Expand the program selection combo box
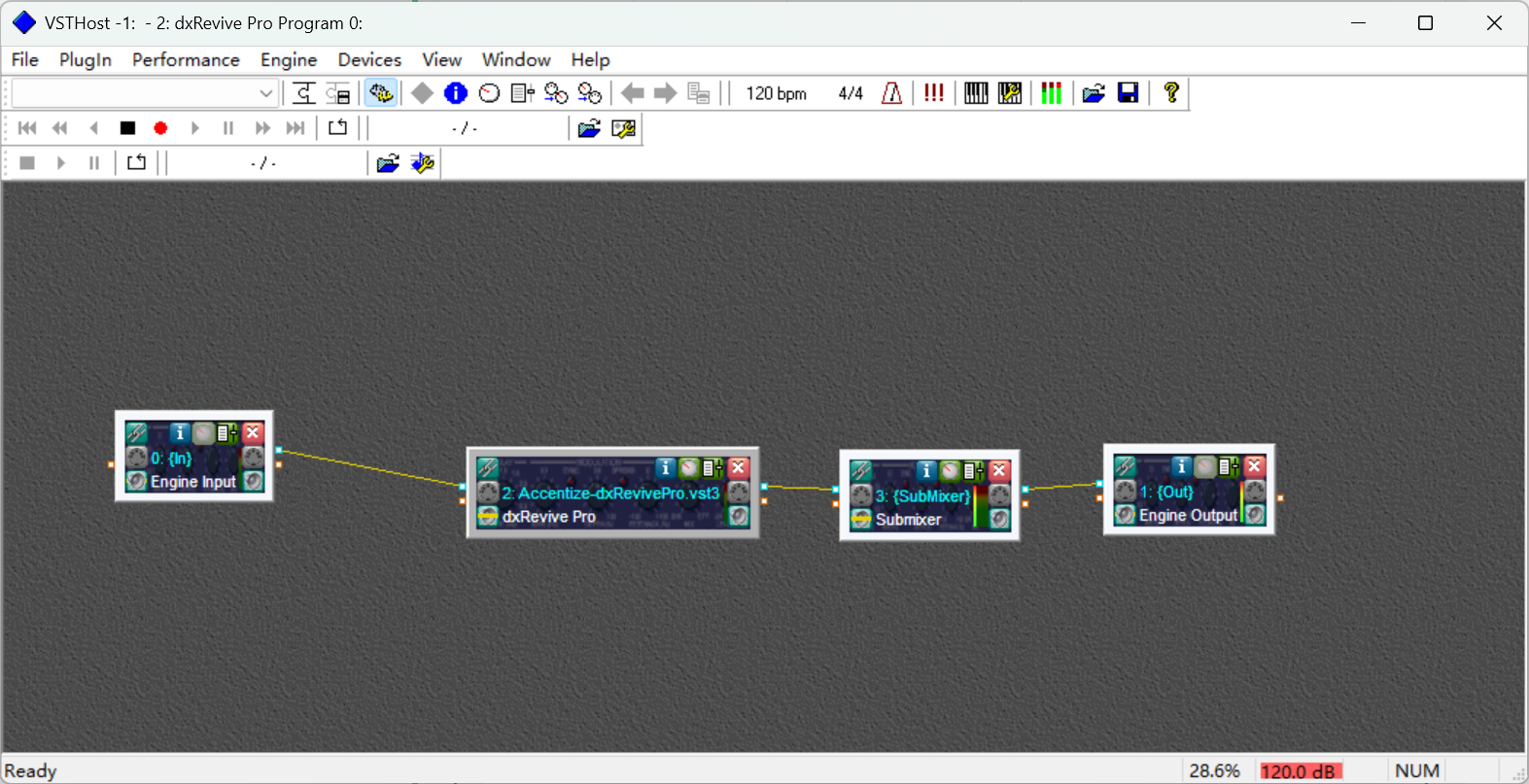 pos(265,93)
